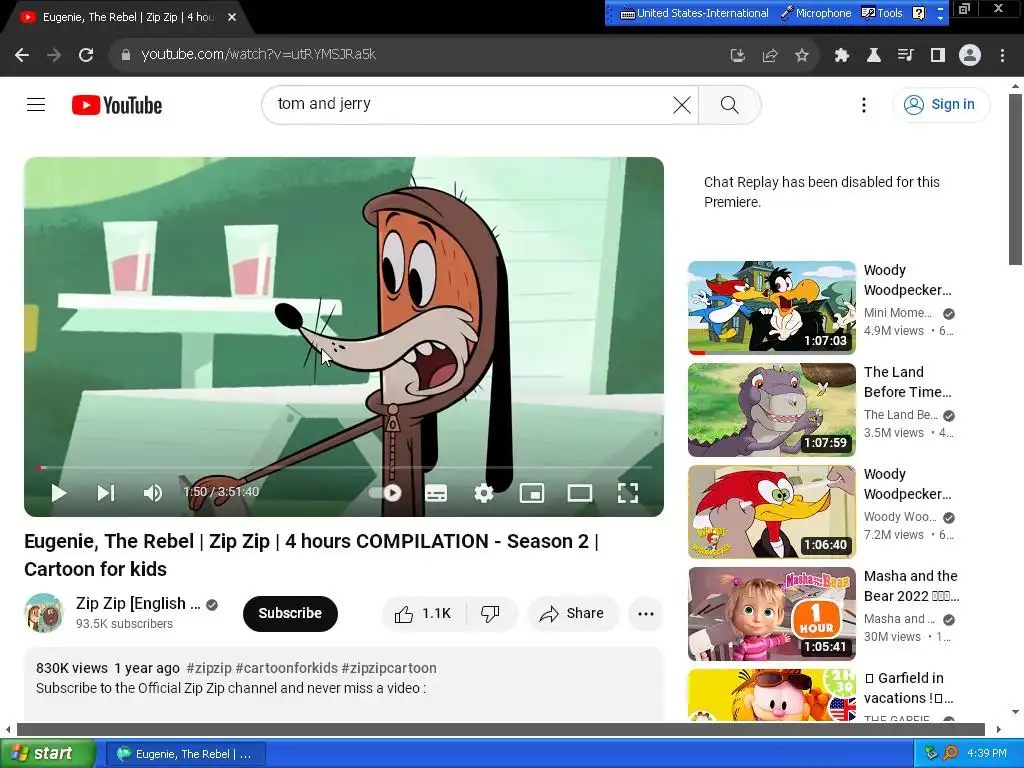Open more actions ellipsis under video

[646, 613]
